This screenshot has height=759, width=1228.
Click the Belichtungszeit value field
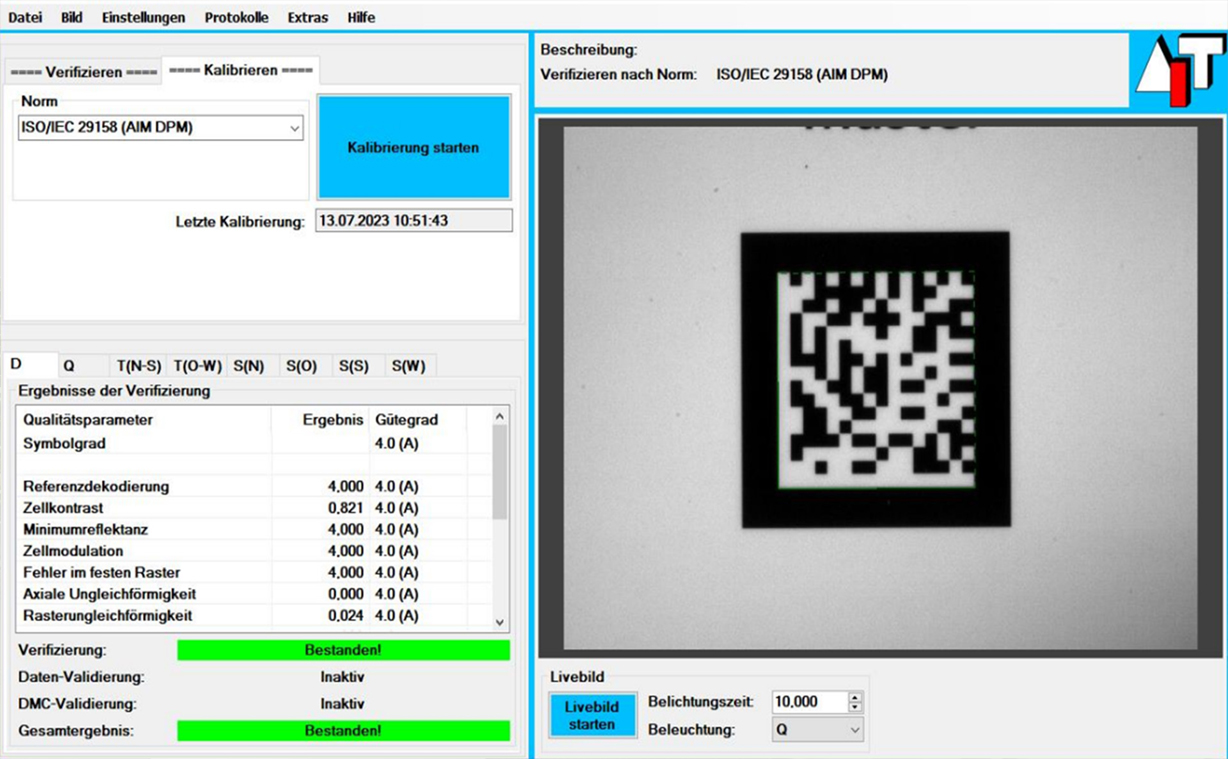[x=808, y=702]
